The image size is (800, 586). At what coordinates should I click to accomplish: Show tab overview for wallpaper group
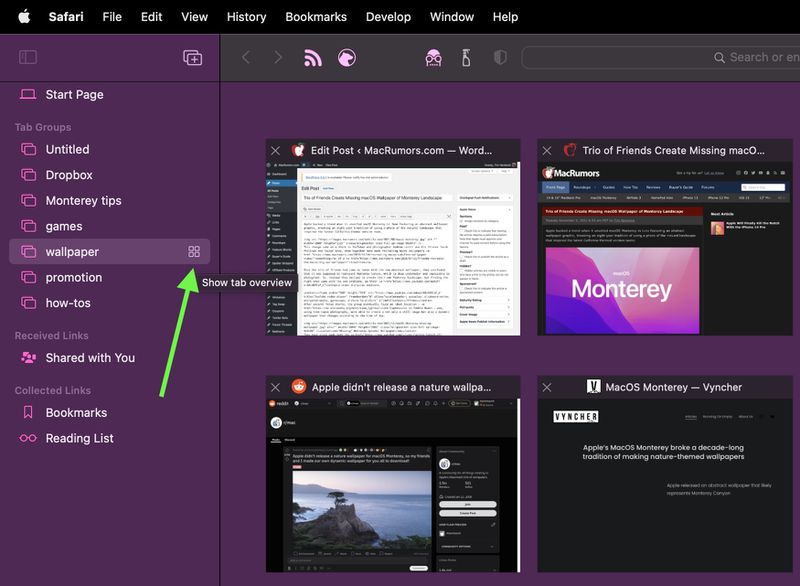tap(194, 252)
